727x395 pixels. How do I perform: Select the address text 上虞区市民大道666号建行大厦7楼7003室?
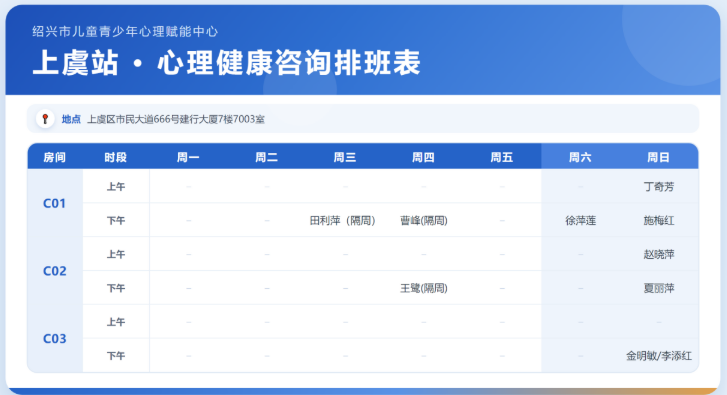(176, 119)
